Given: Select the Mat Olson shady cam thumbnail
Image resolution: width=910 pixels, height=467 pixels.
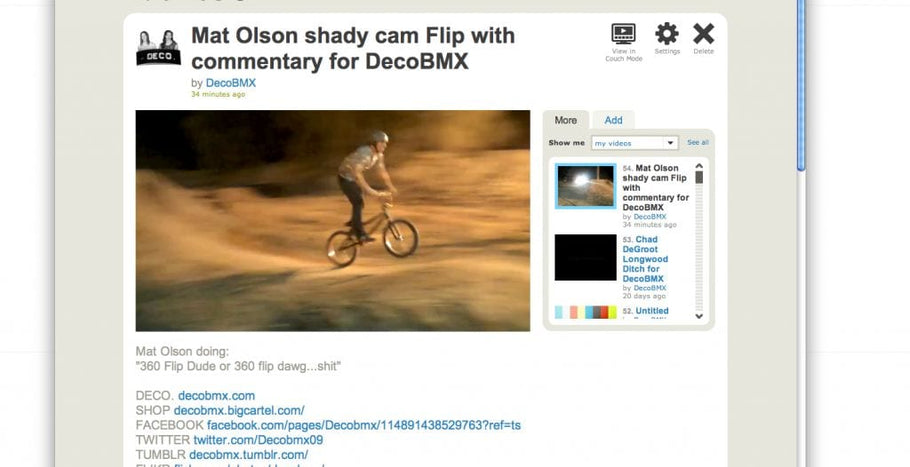Looking at the screenshot, I should (585, 186).
